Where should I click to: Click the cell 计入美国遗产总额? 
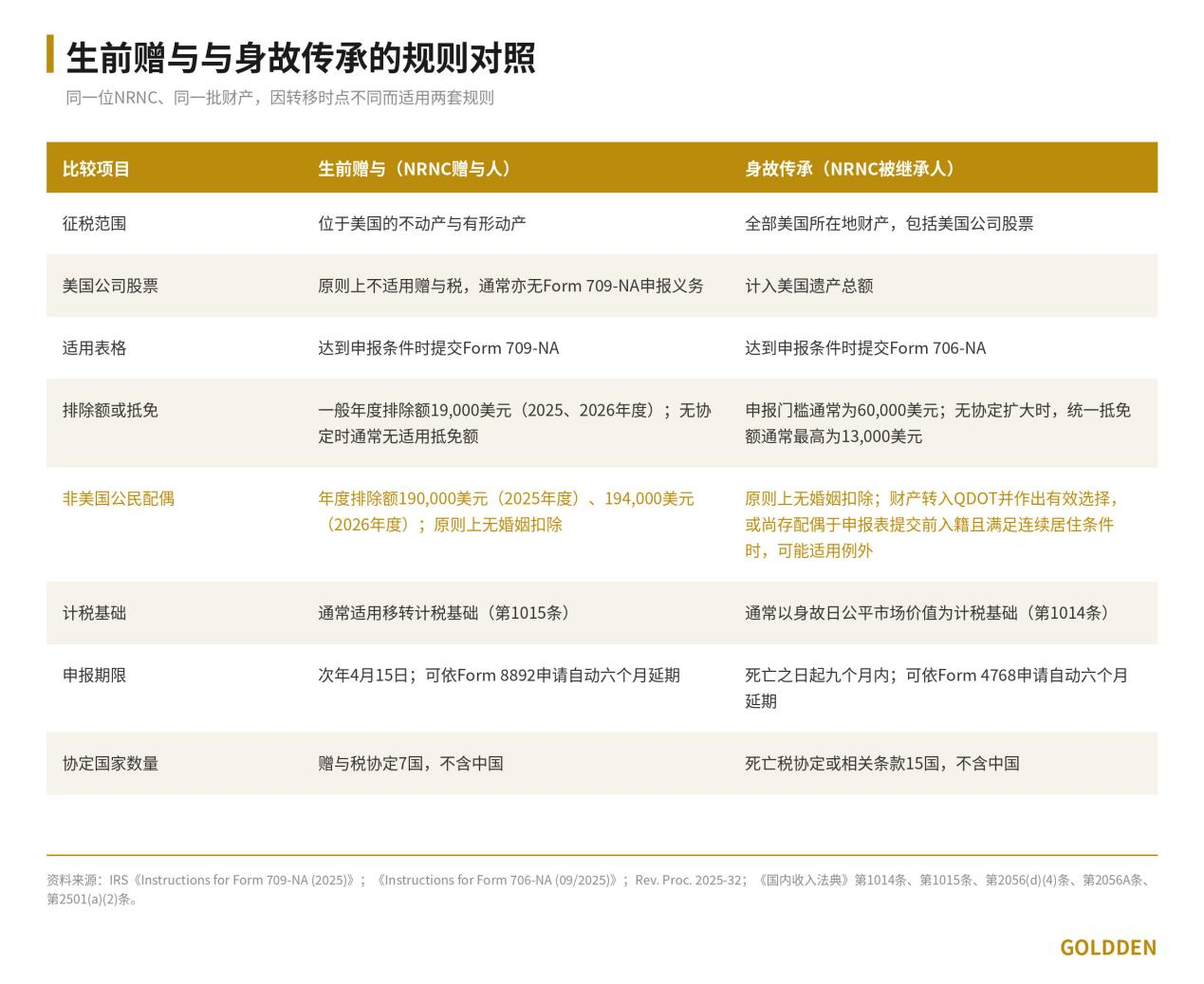(808, 286)
